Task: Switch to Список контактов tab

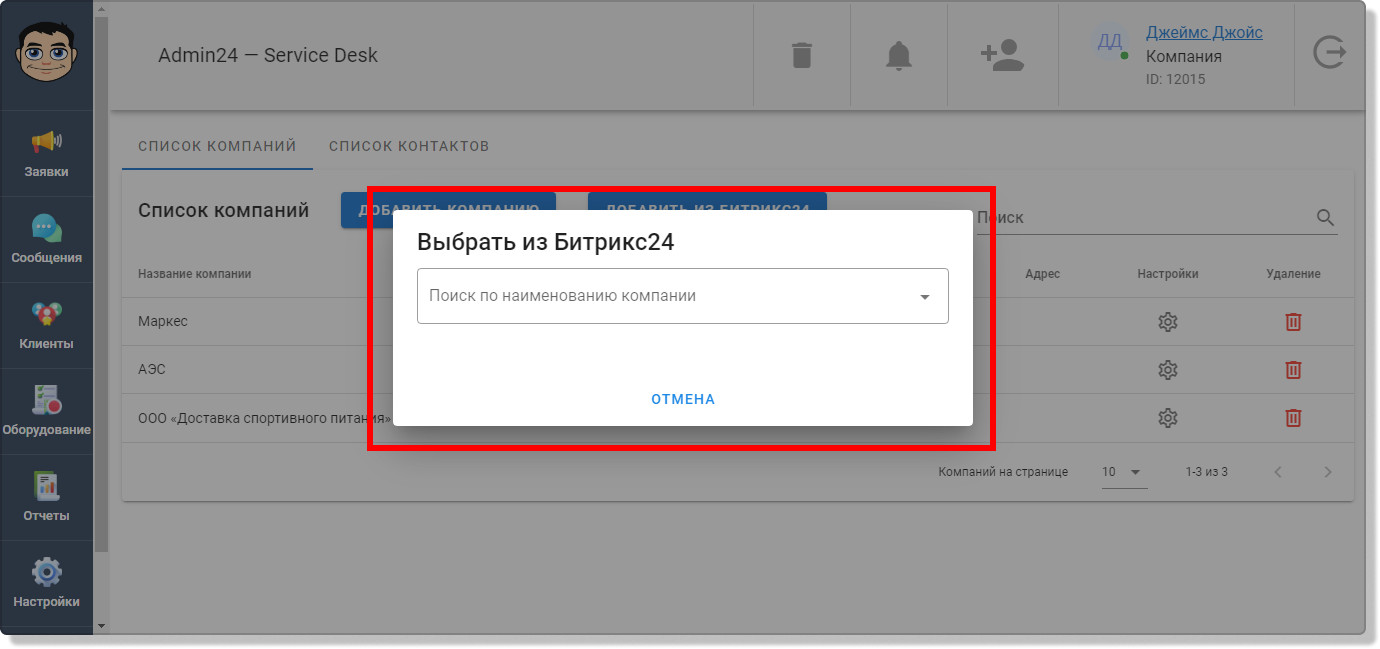Action: click(x=409, y=146)
